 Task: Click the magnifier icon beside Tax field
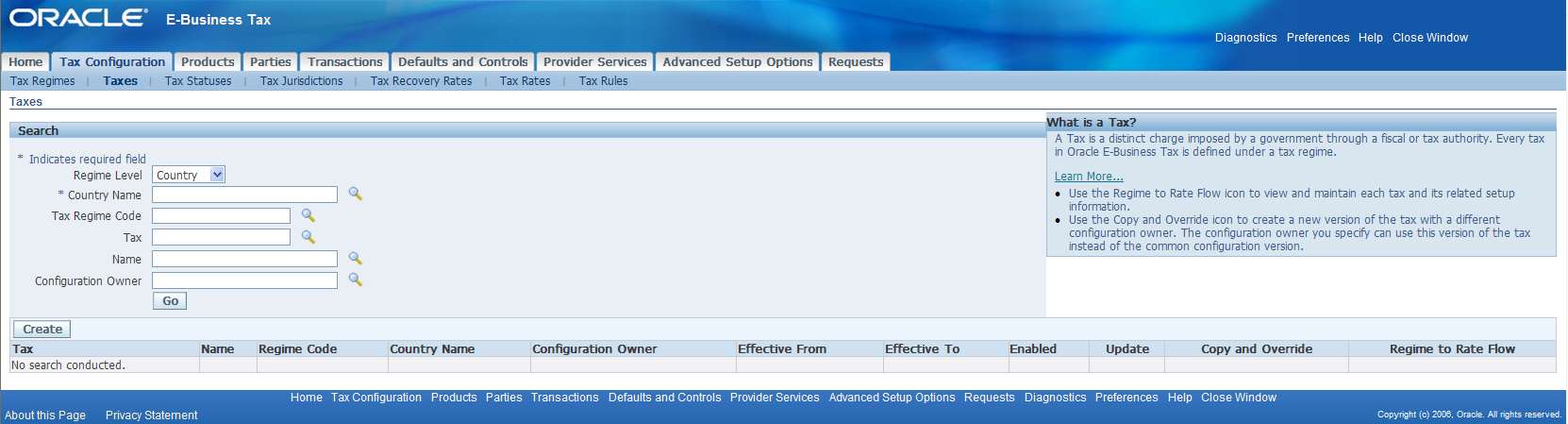(308, 237)
